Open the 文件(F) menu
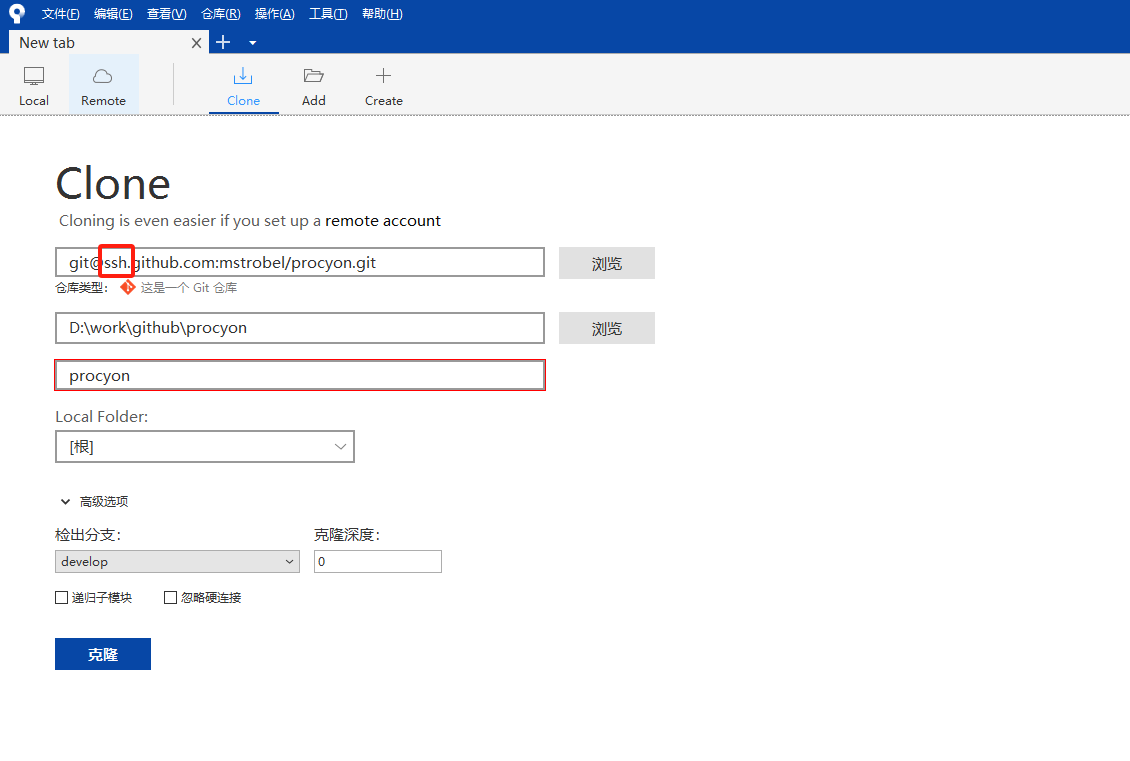The image size is (1130, 761). click(60, 13)
